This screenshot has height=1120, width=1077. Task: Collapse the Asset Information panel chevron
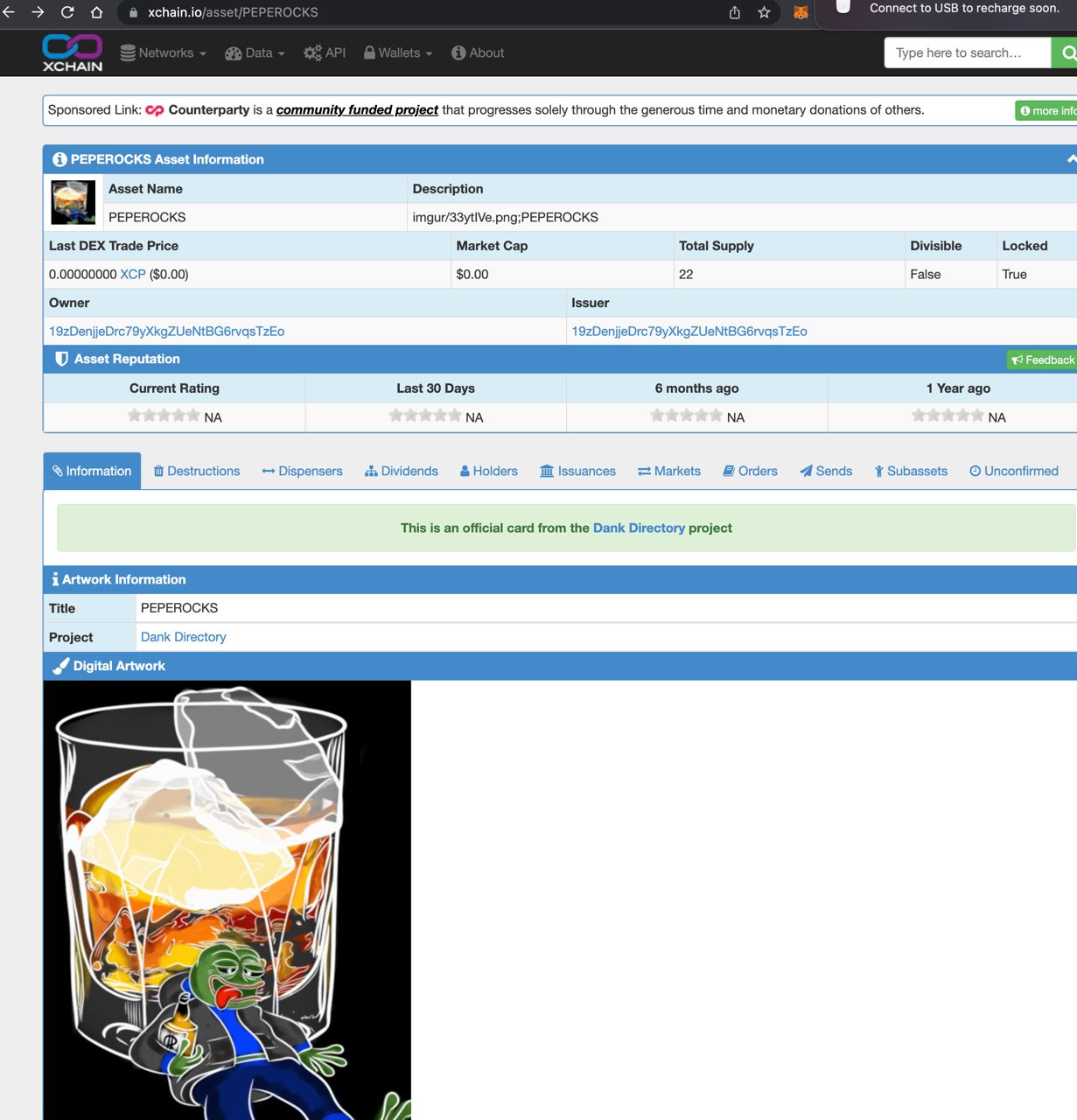[1072, 159]
